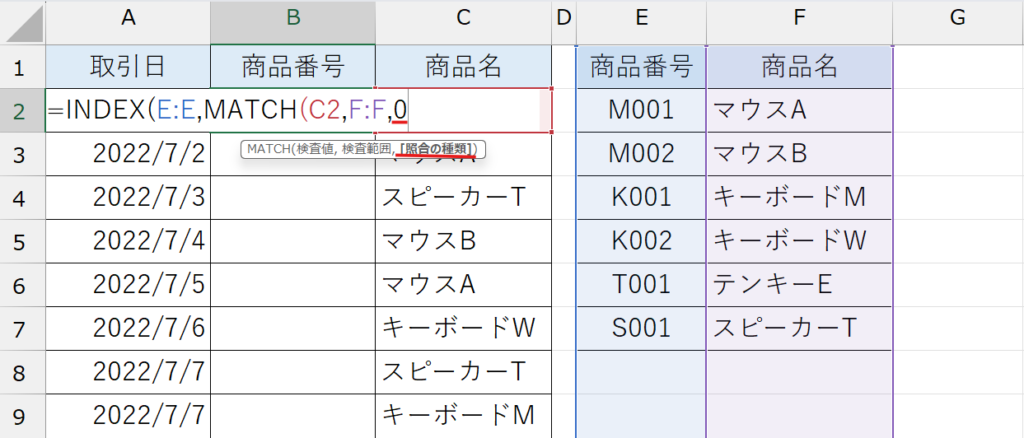Click the 商品名 header cell in column F
The width and height of the screenshot is (1024, 438).
click(799, 67)
